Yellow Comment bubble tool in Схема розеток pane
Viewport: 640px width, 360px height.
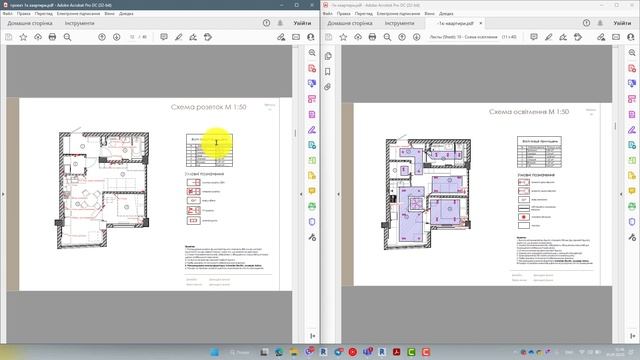(312, 191)
